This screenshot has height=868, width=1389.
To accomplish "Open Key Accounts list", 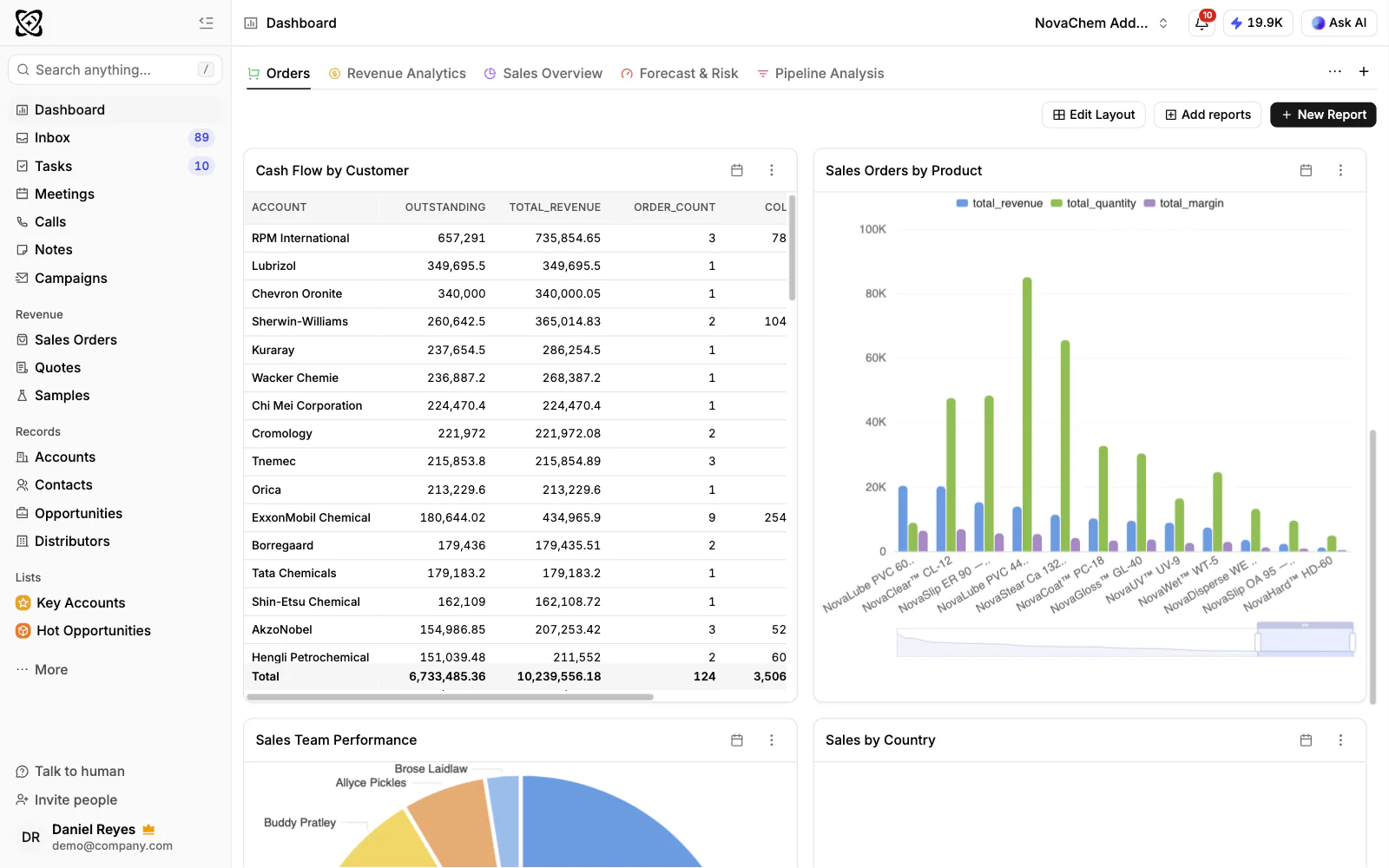I will tap(115, 603).
